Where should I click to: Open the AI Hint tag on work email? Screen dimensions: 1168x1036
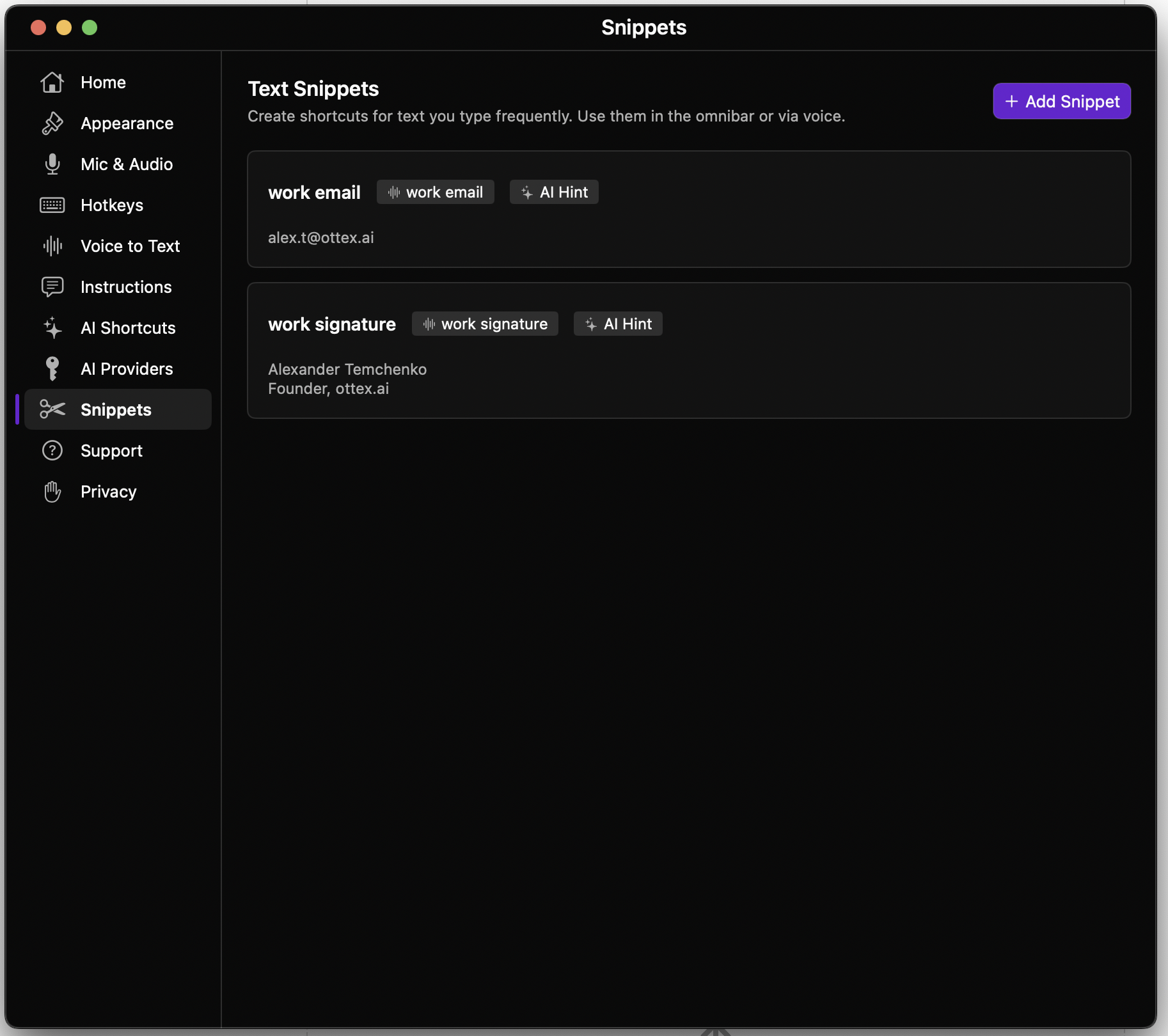click(554, 192)
